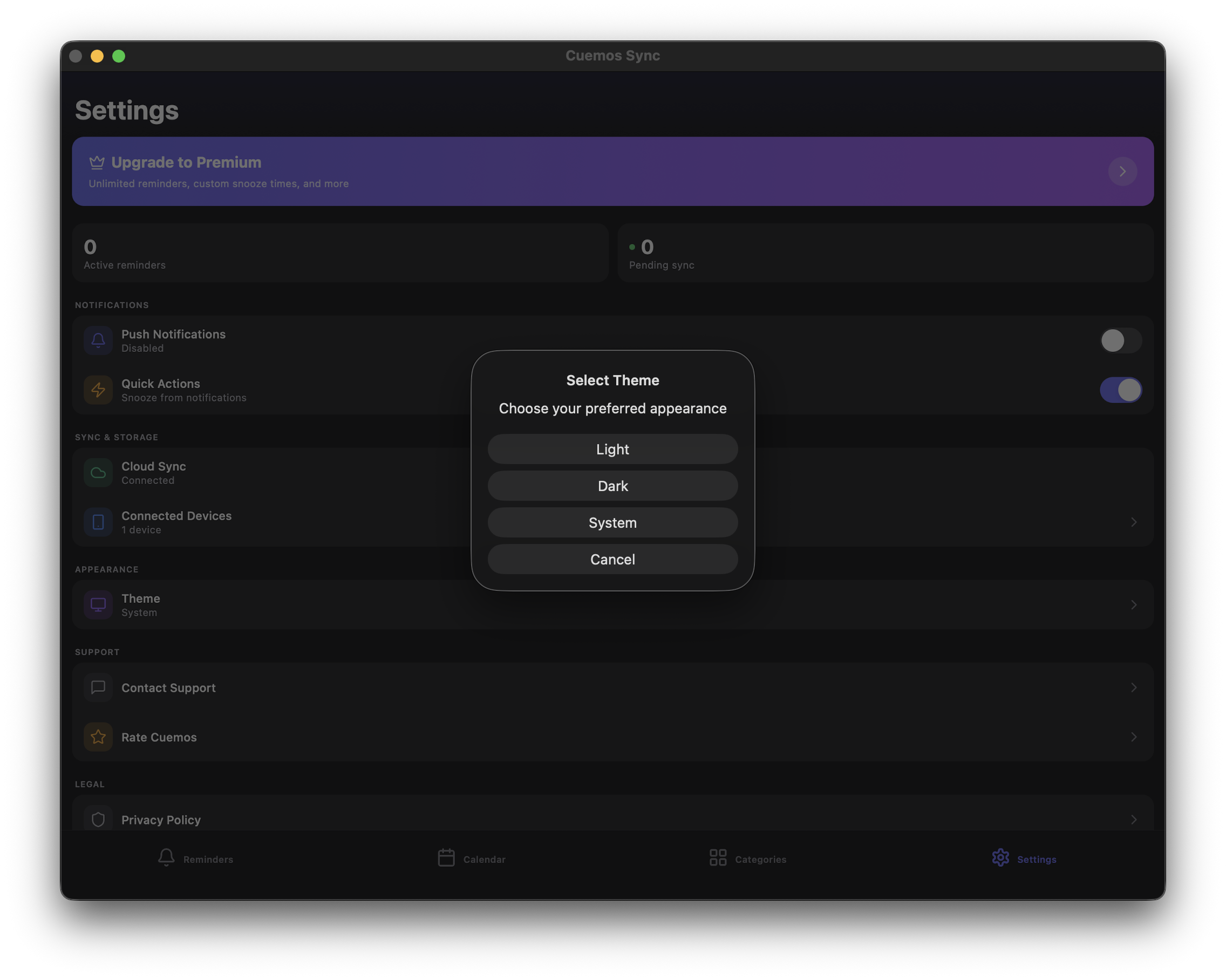Expand the Theme row chevron
Screen dimensions: 1226x980
pyautogui.click(x=1133, y=604)
